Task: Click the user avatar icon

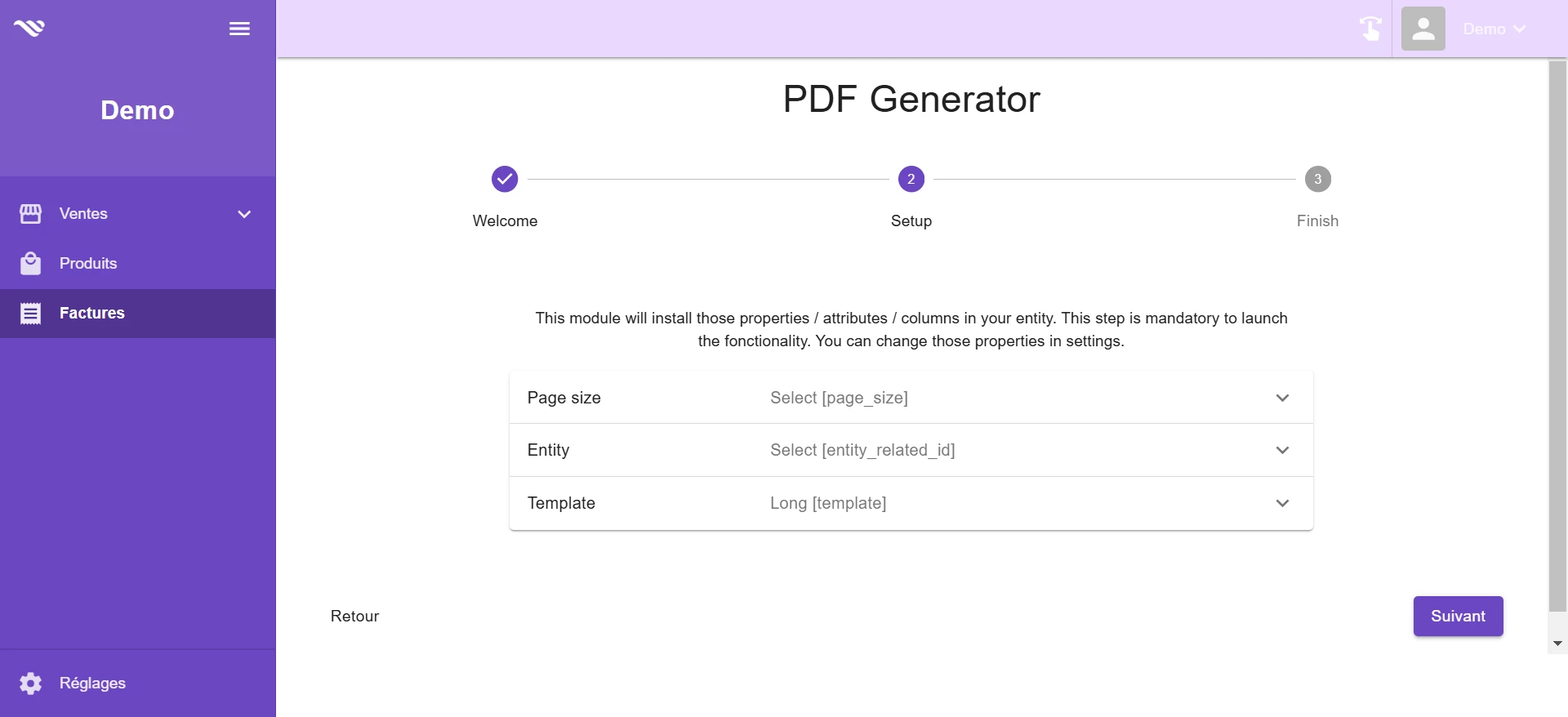Action: click(1423, 29)
